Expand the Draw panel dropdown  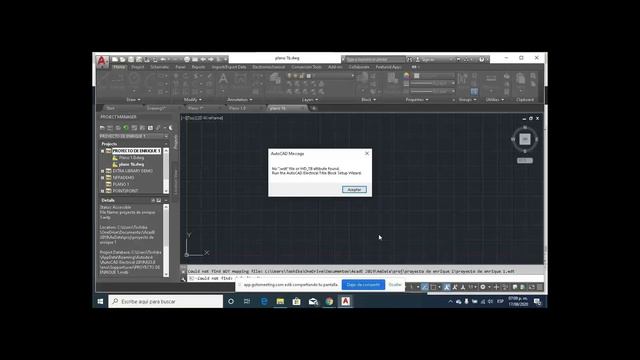coord(133,100)
